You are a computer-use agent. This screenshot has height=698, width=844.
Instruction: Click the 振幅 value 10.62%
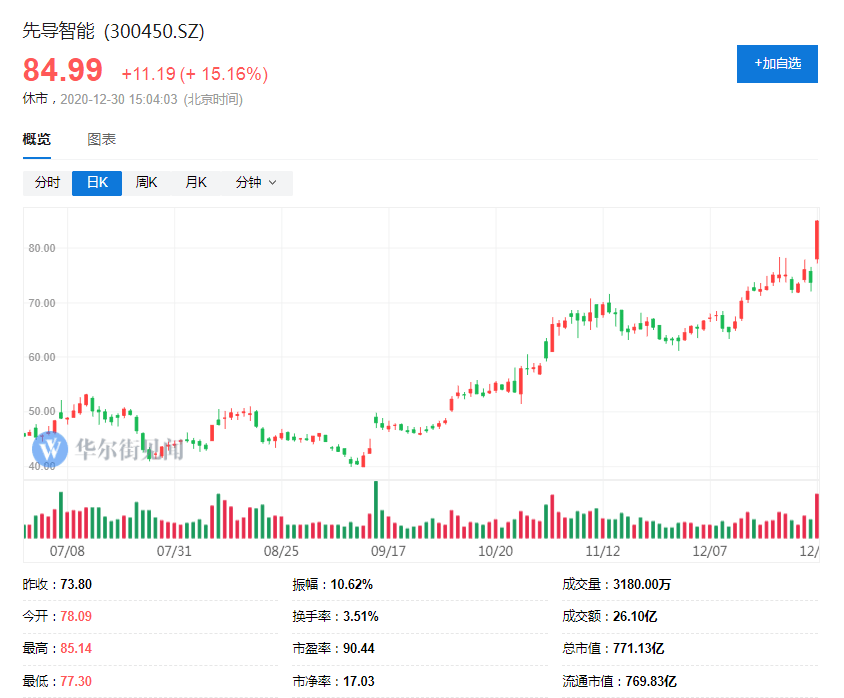(x=351, y=584)
